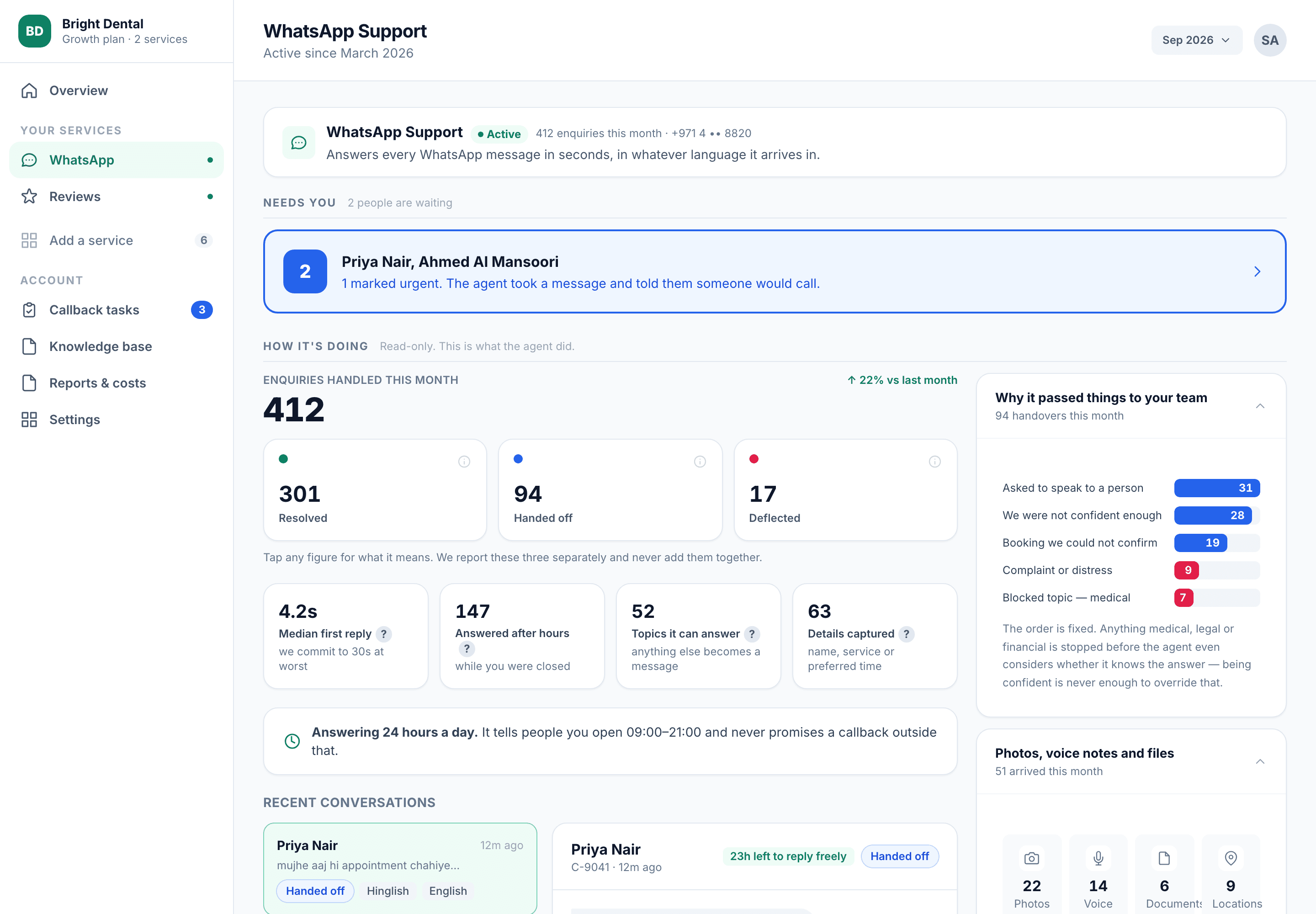Click the 94 handovers this month text
The image size is (1316, 914).
pos(1059,416)
